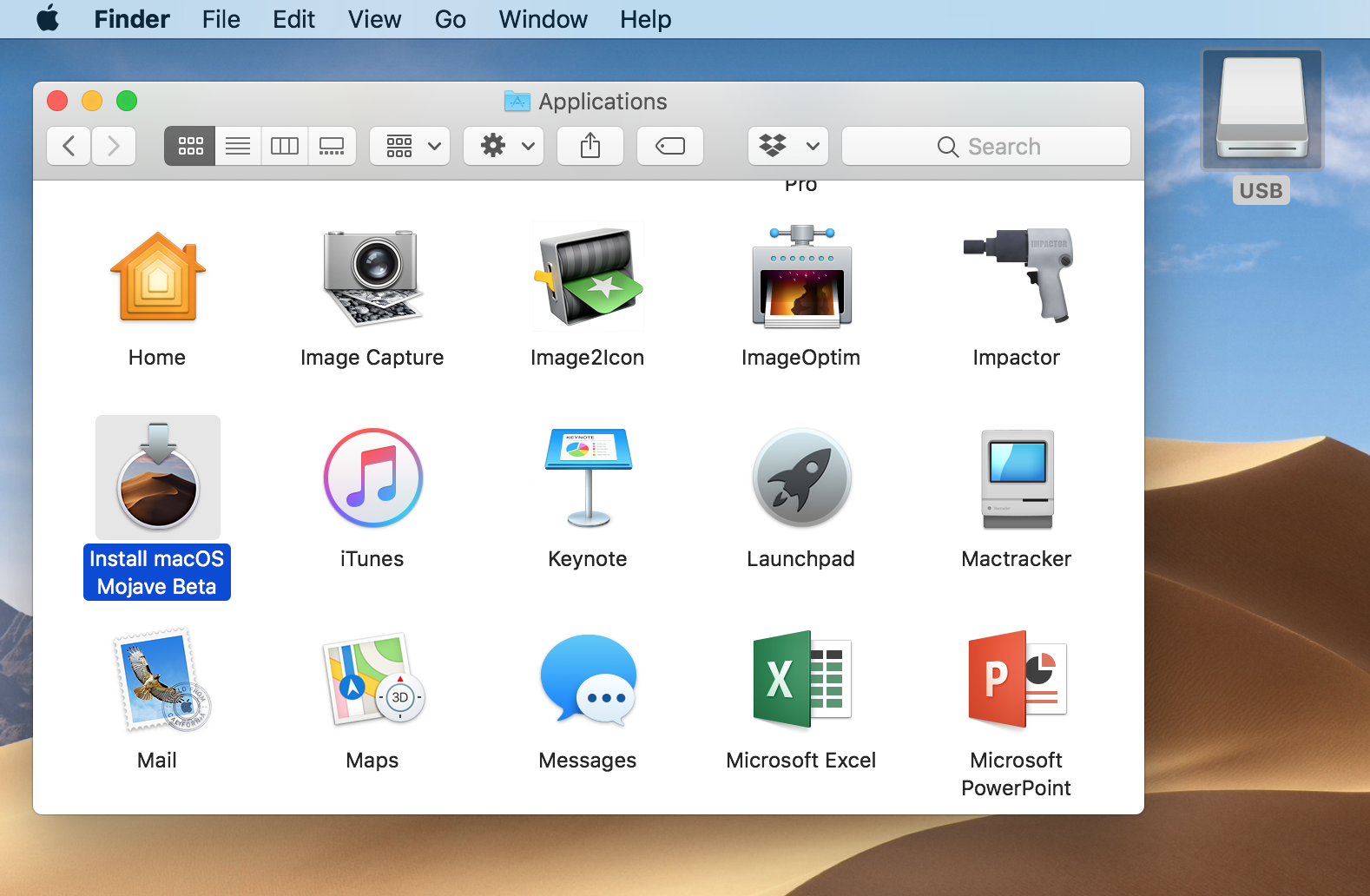Select the Maps app icon
The width and height of the screenshot is (1370, 896).
[373, 679]
